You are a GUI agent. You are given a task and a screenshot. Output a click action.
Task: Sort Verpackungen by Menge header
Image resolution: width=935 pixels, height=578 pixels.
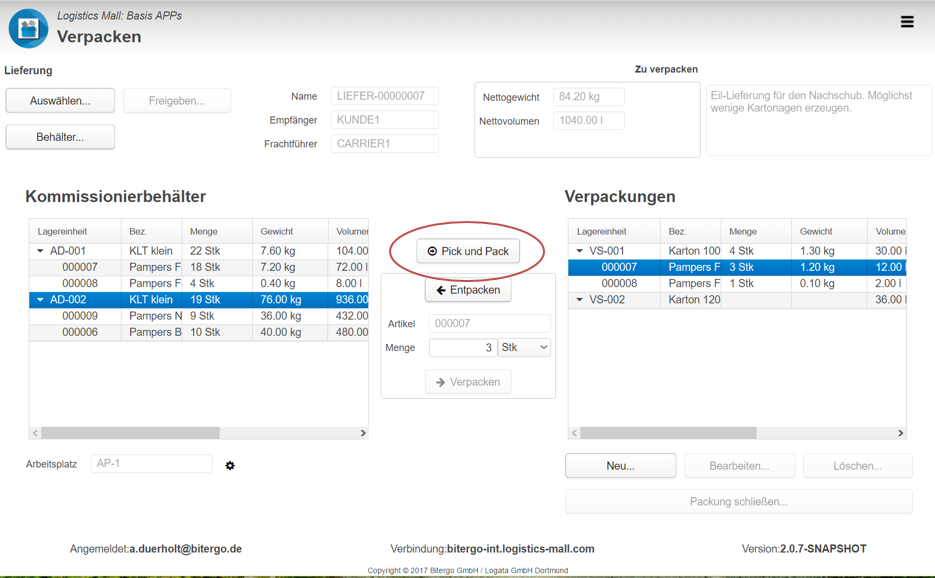[x=756, y=231]
